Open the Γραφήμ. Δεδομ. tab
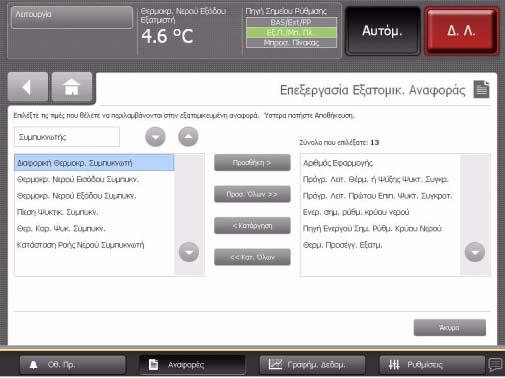The image size is (505, 378). click(312, 365)
